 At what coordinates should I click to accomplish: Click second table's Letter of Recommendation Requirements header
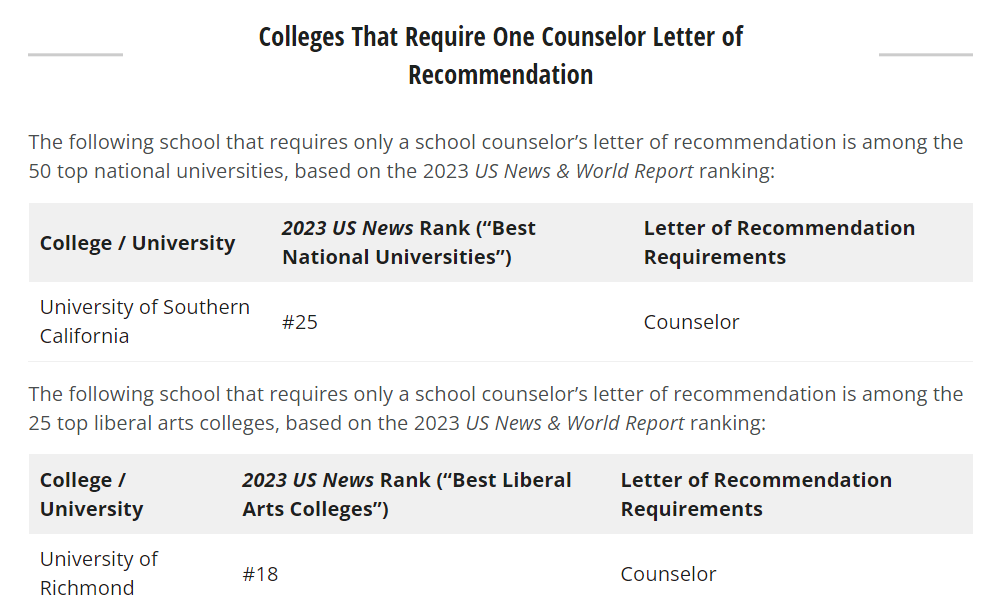(x=756, y=495)
